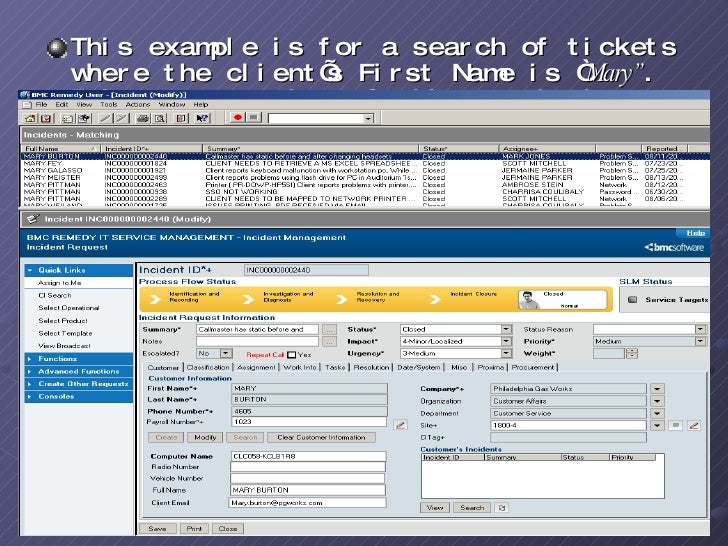Click the red Save disk toolbar icon
This screenshot has width=728, height=546.
(x=46, y=118)
